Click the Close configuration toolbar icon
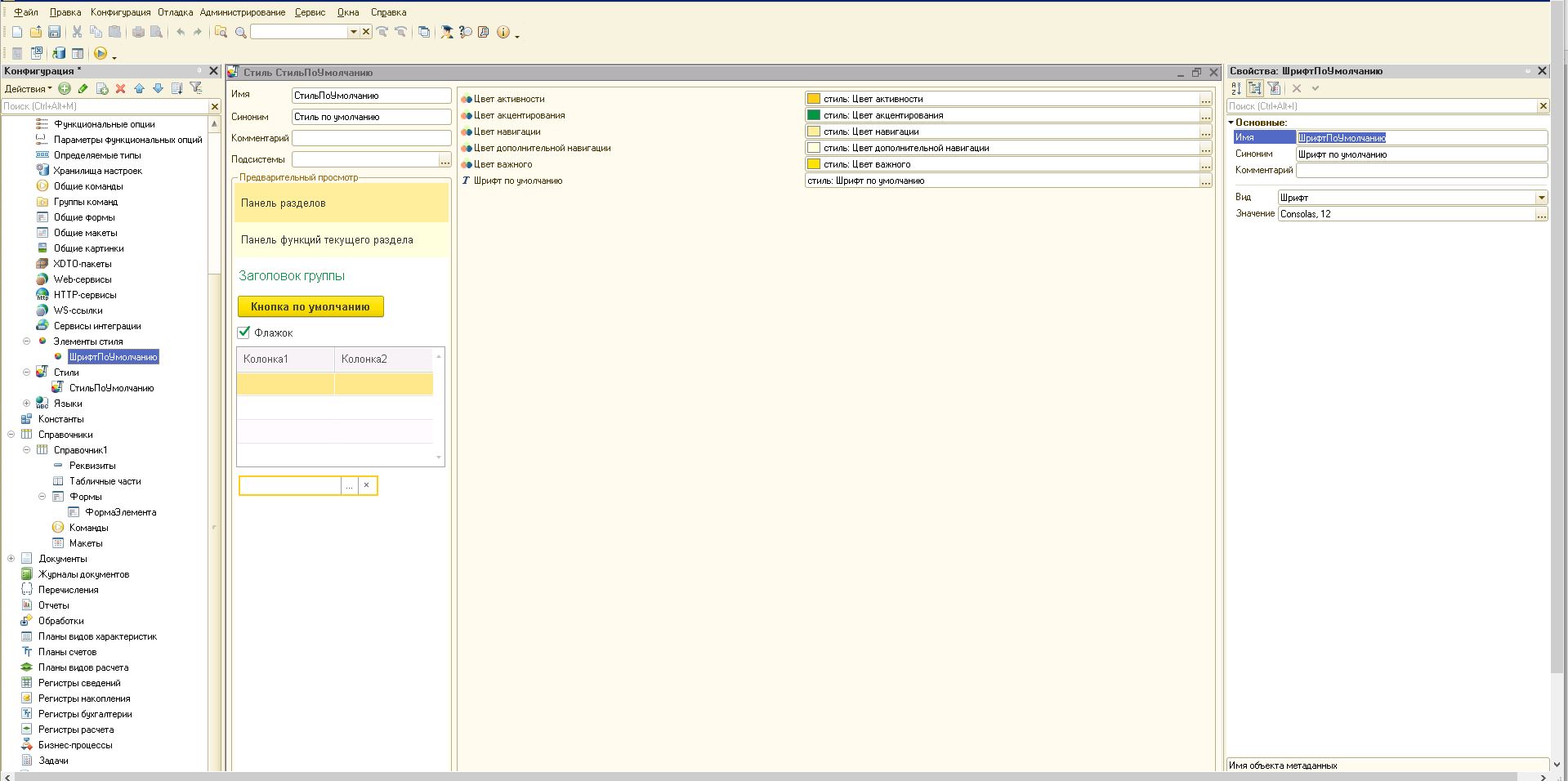The height and width of the screenshot is (781, 1568). pyautogui.click(x=37, y=53)
